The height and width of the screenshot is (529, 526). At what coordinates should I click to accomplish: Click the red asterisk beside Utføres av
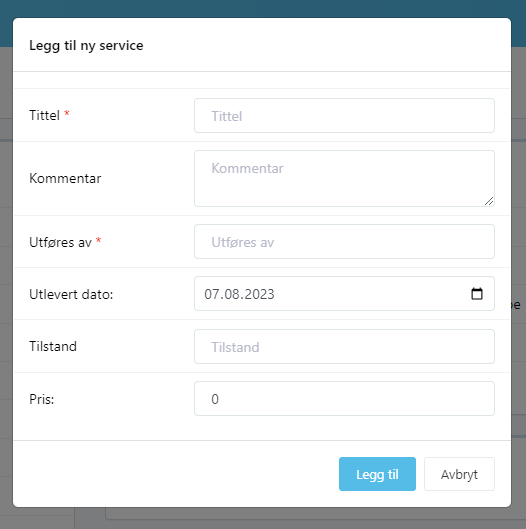point(98,240)
